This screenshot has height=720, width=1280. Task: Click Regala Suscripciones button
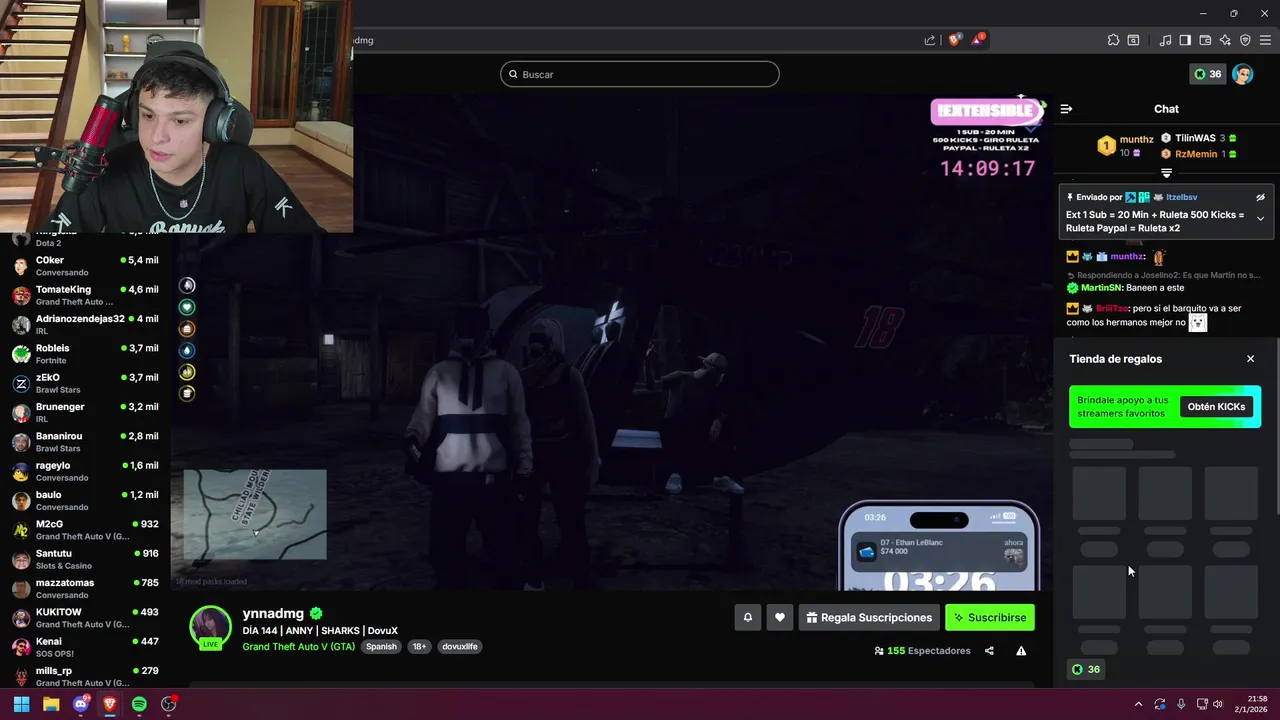pyautogui.click(x=869, y=618)
